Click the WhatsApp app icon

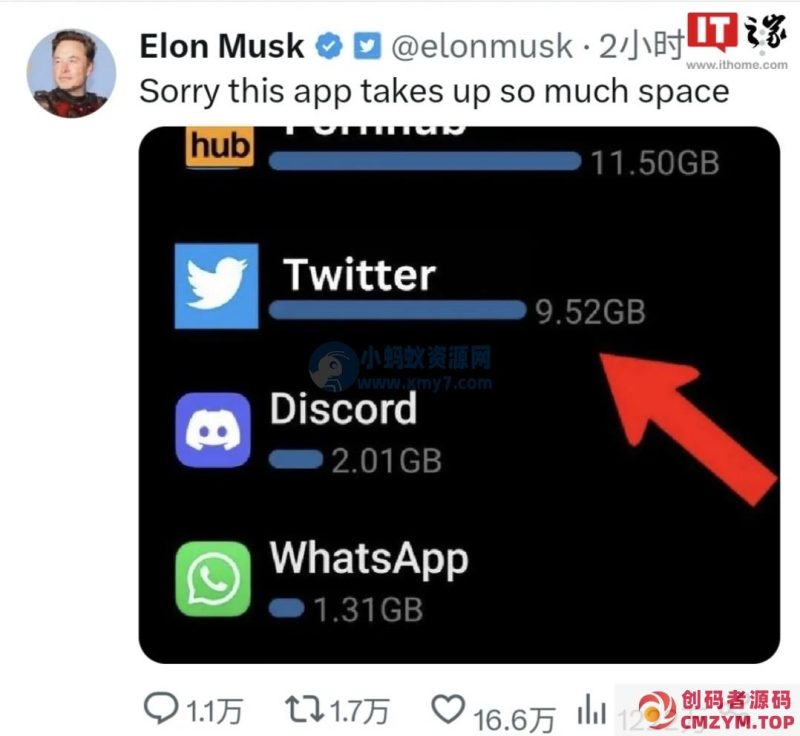(x=213, y=579)
